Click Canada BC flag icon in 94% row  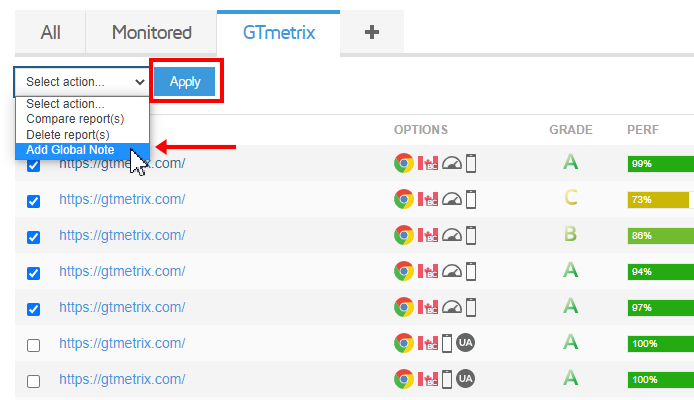[428, 271]
